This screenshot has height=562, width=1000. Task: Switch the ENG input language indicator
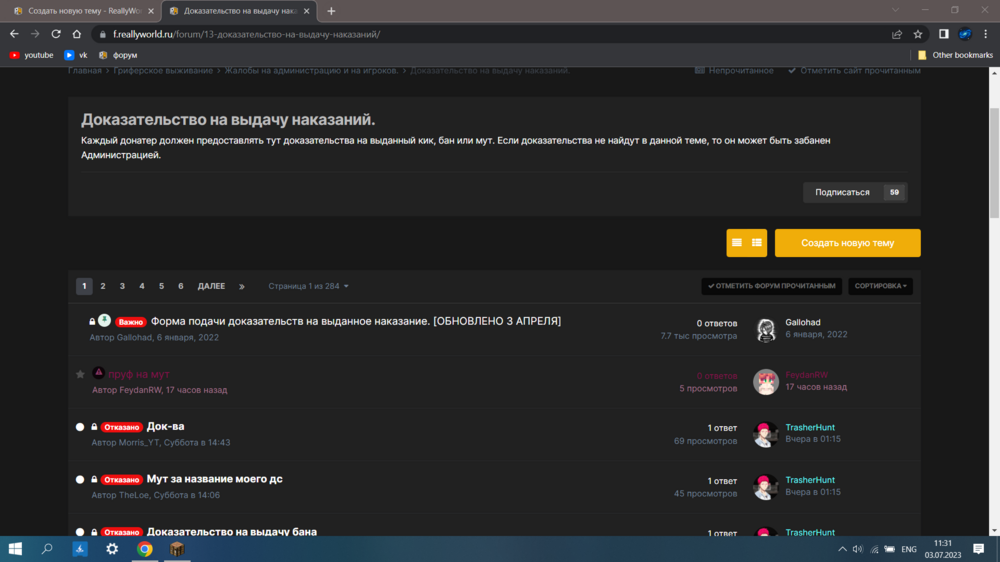tap(909, 549)
